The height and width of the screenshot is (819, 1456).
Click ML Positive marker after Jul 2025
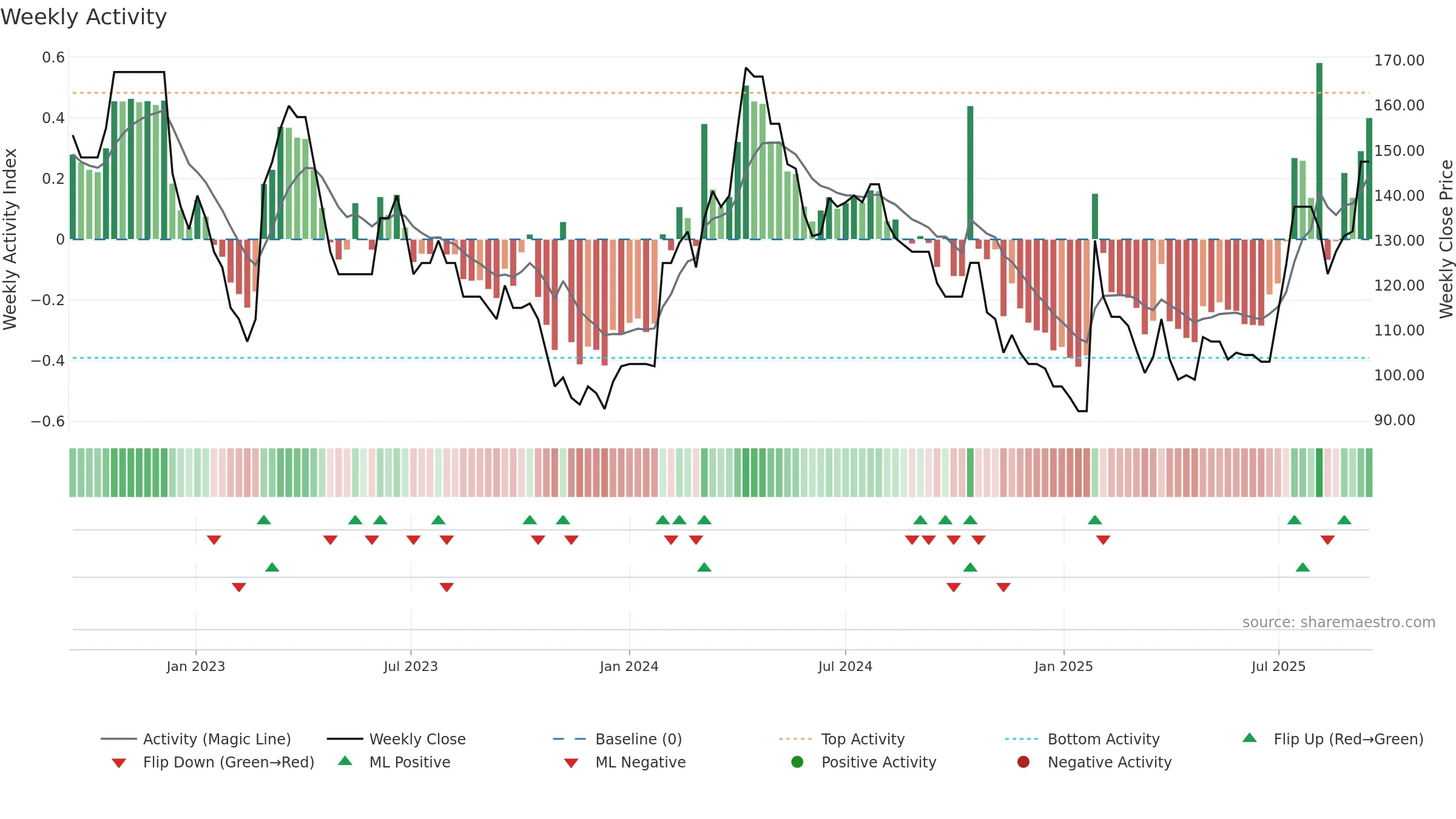pyautogui.click(x=1303, y=567)
